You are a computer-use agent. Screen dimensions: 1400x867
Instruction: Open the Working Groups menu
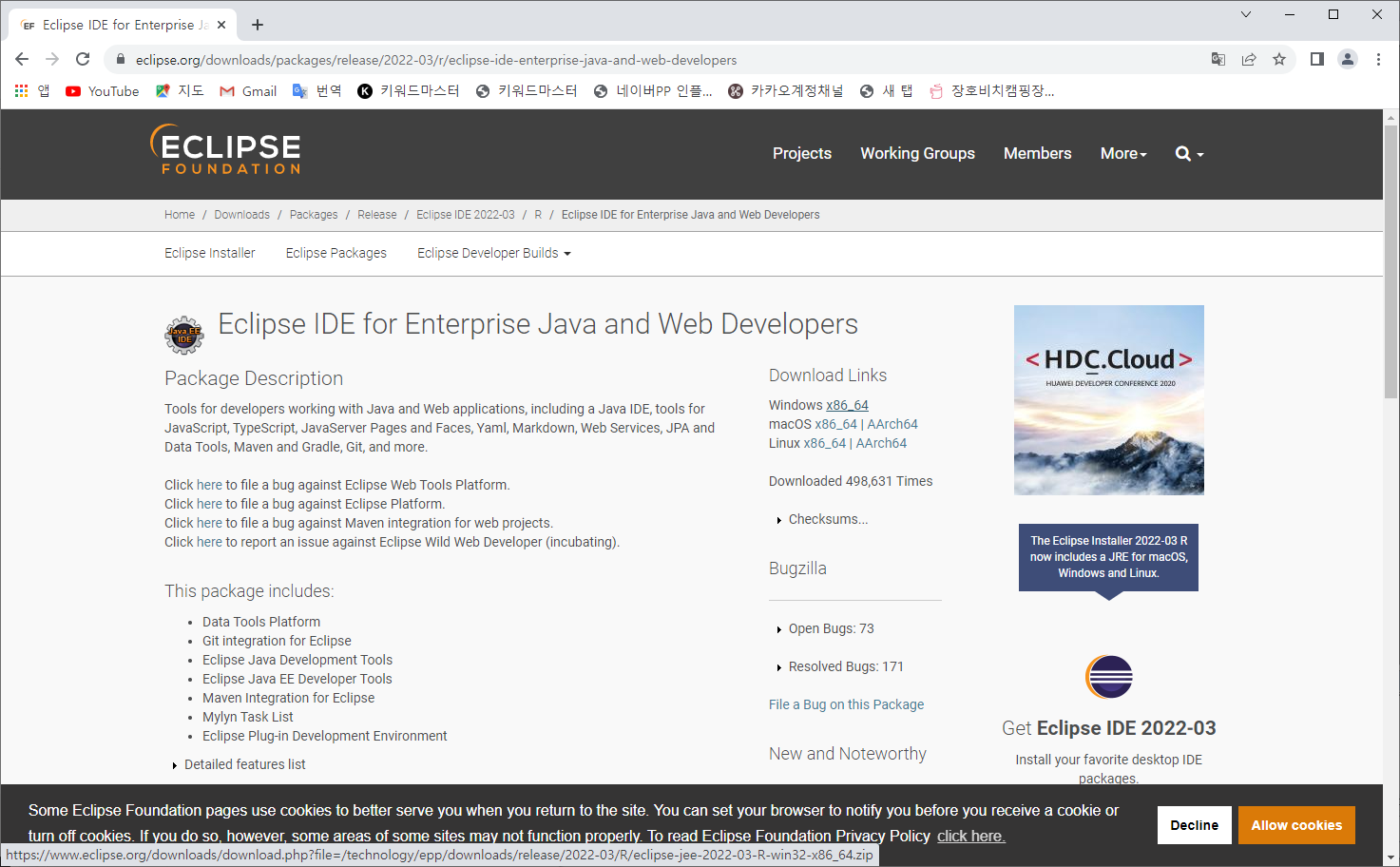(917, 153)
